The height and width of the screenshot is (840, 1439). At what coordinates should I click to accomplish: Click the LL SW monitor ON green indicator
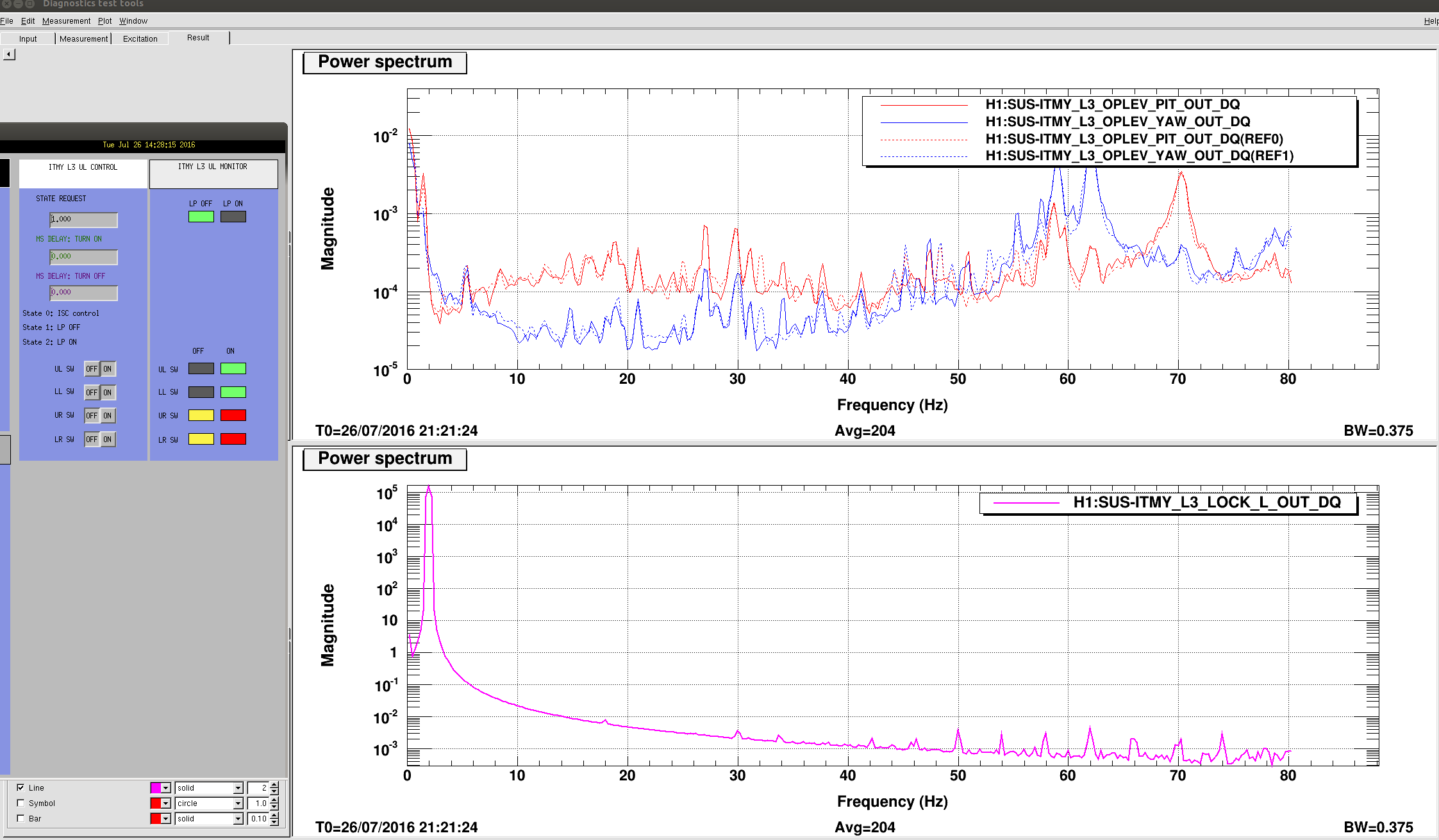pyautogui.click(x=233, y=392)
